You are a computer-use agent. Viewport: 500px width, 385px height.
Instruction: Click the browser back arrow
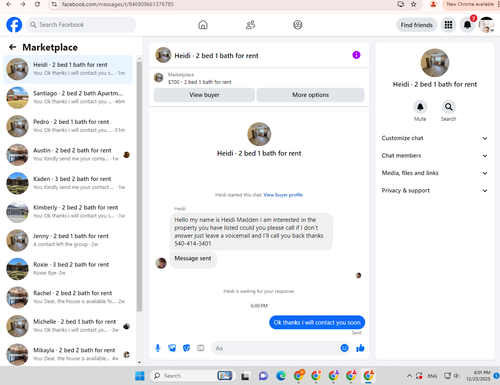point(9,4)
